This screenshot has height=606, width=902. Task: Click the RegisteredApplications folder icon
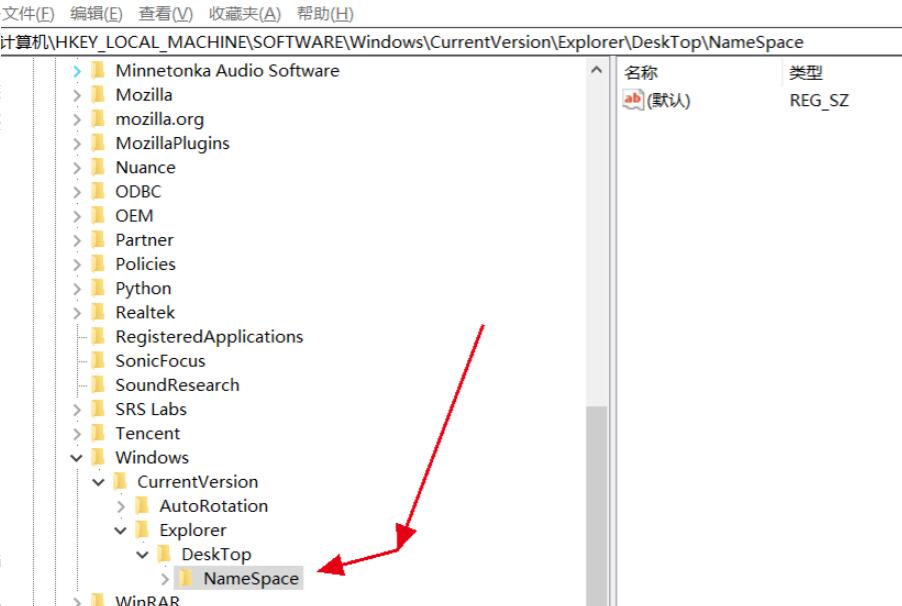pyautogui.click(x=98, y=336)
